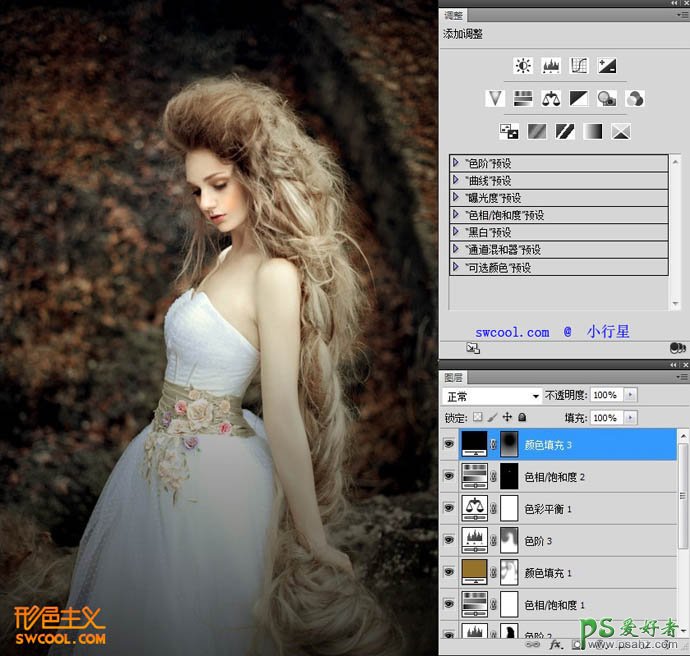Screen dimensions: 690x656
Task: Expand the "色阶"预设 preset list
Action: tap(456, 163)
